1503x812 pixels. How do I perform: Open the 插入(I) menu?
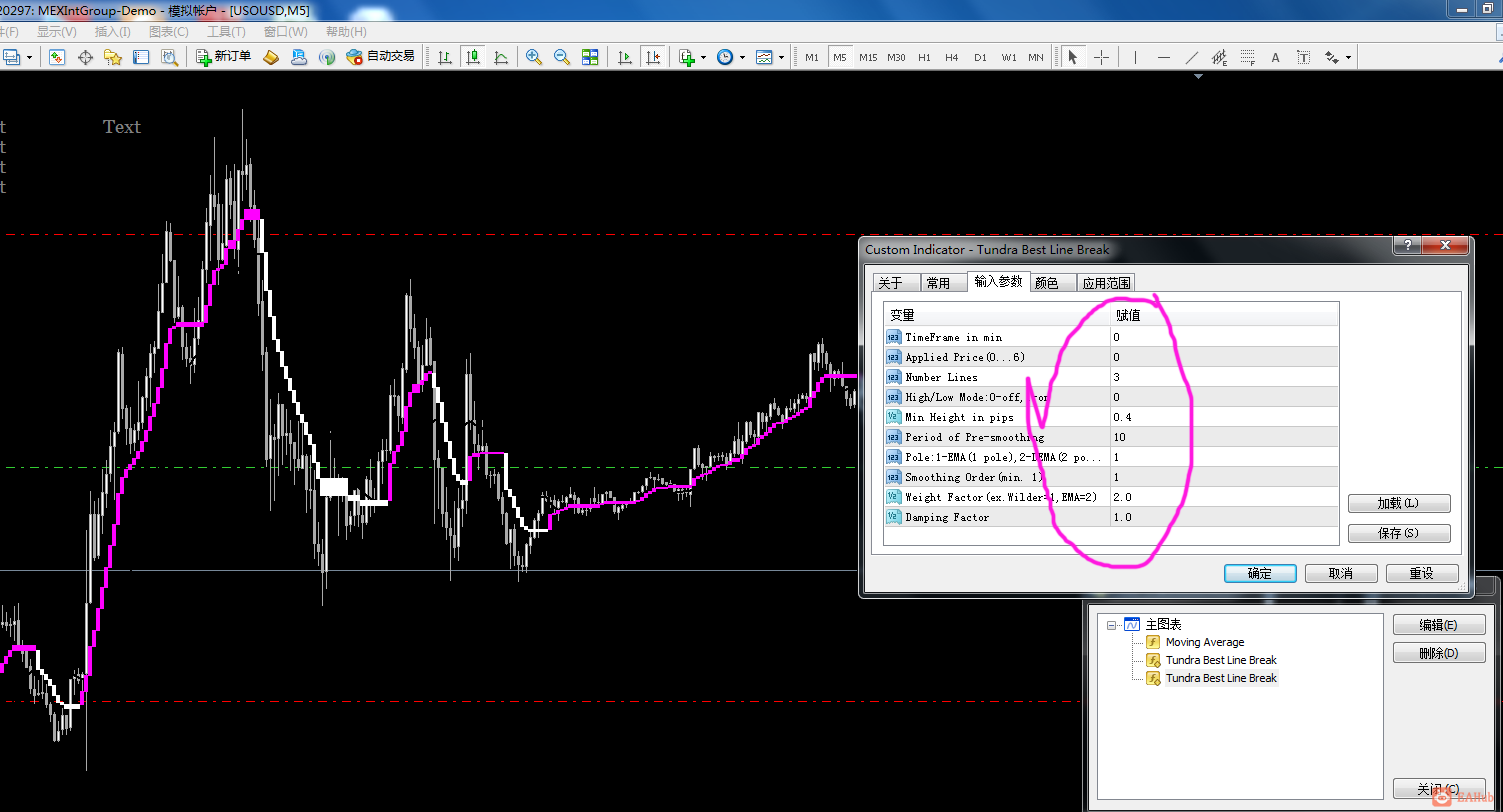click(112, 31)
